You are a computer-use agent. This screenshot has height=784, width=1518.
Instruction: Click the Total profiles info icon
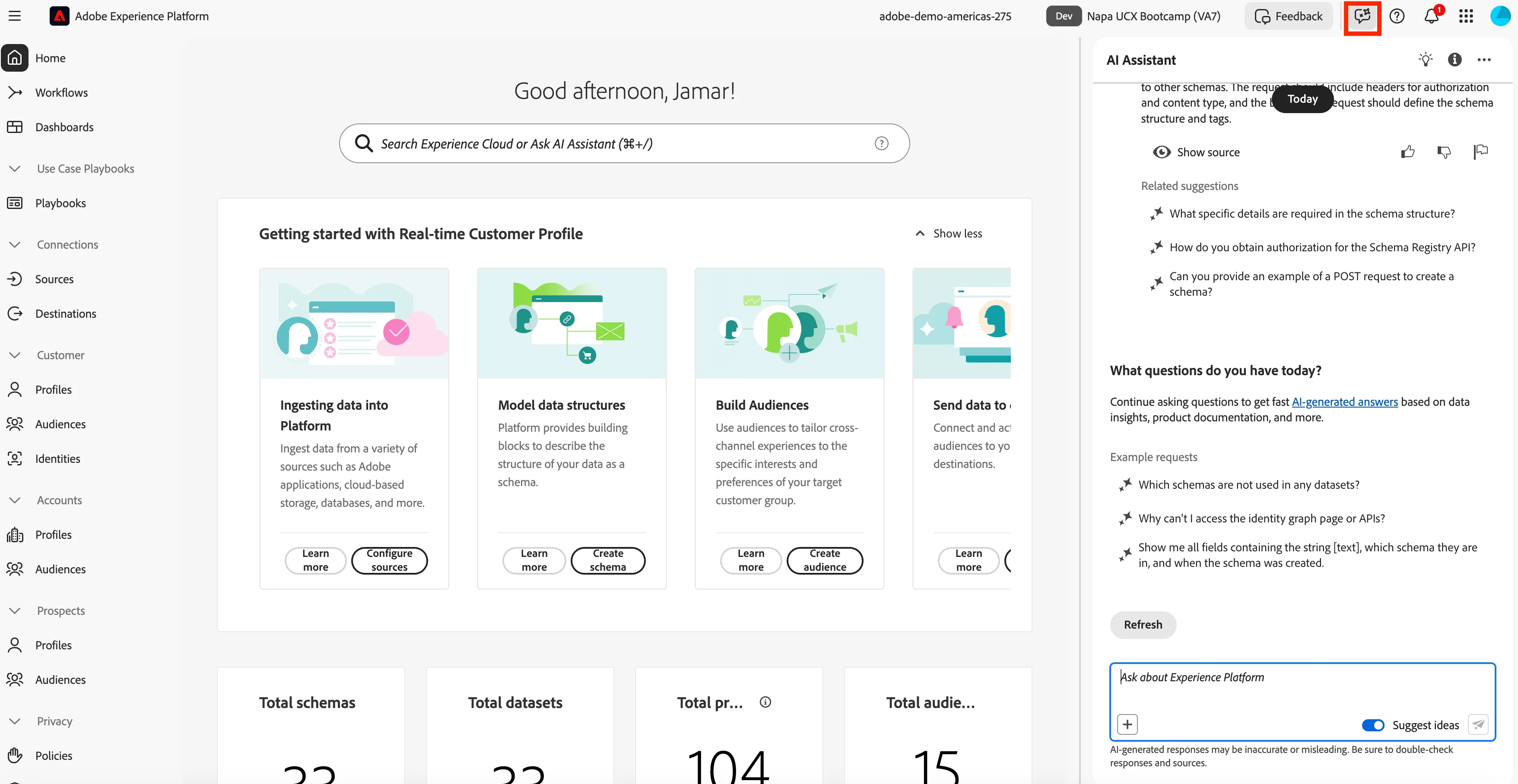coord(765,702)
